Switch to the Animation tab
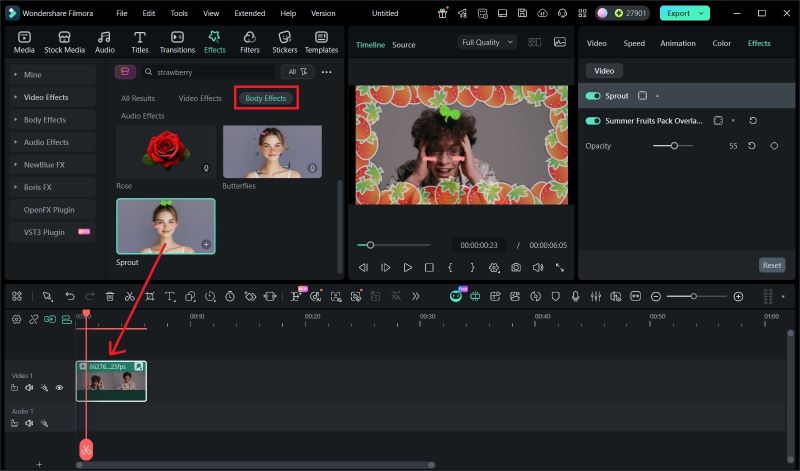800x471 pixels. pyautogui.click(x=677, y=44)
